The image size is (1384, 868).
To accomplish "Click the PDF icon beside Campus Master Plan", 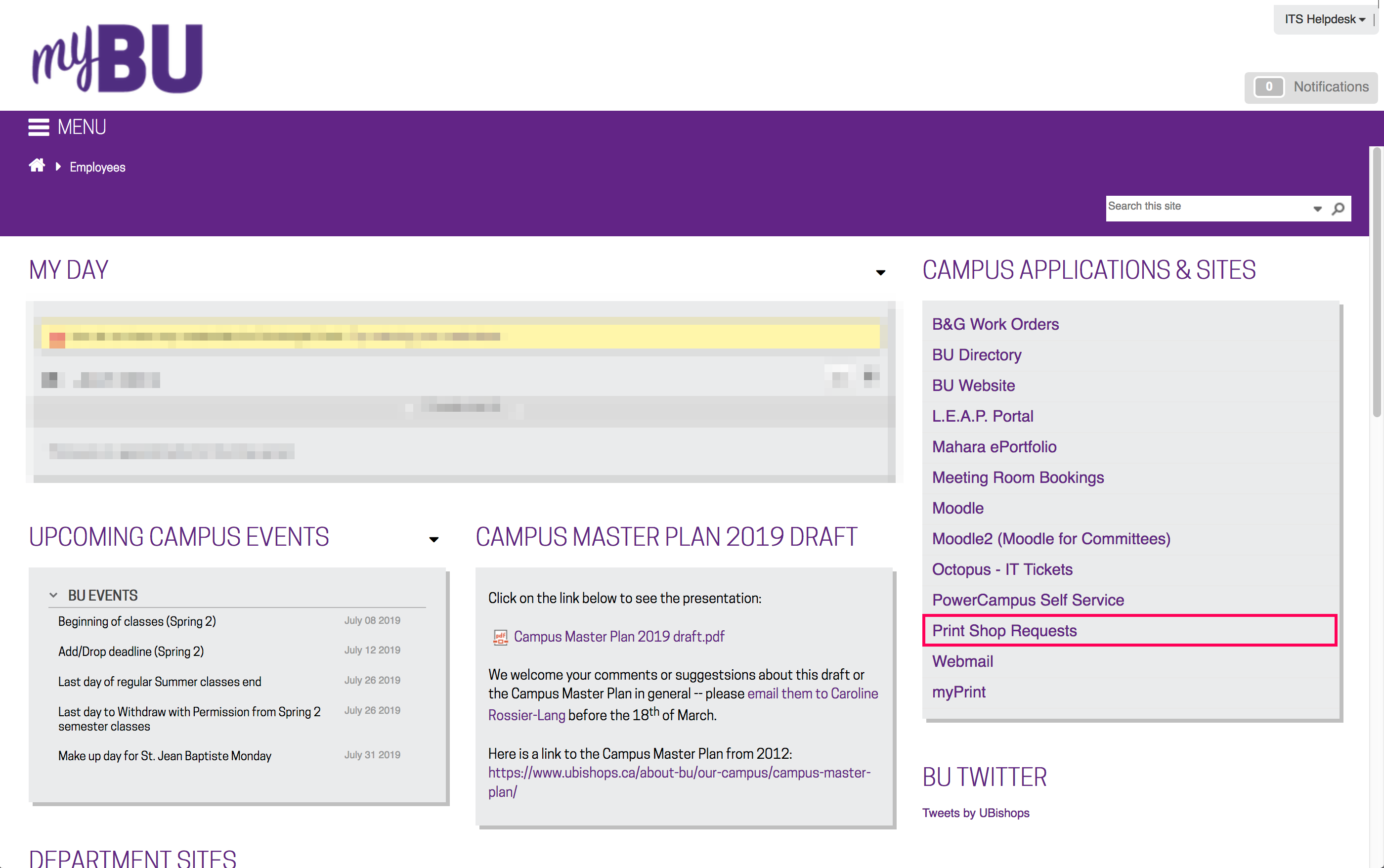I will tap(501, 637).
